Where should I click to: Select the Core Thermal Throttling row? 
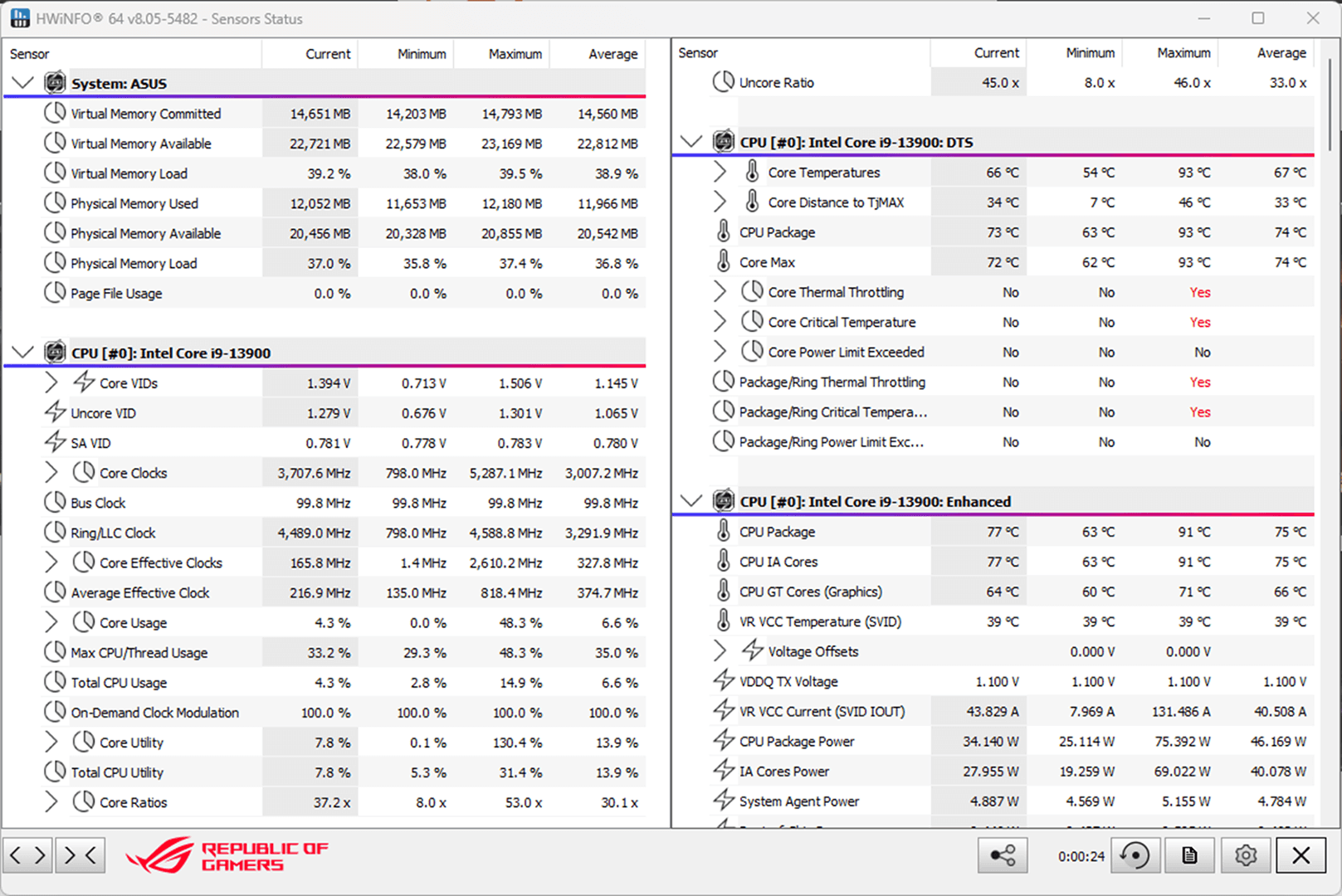pos(836,291)
